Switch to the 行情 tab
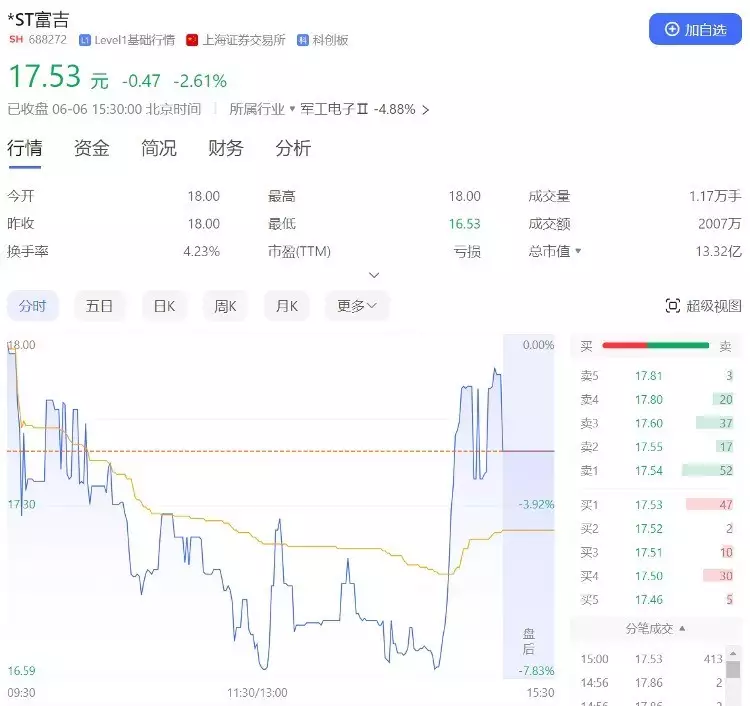 pyautogui.click(x=25, y=148)
